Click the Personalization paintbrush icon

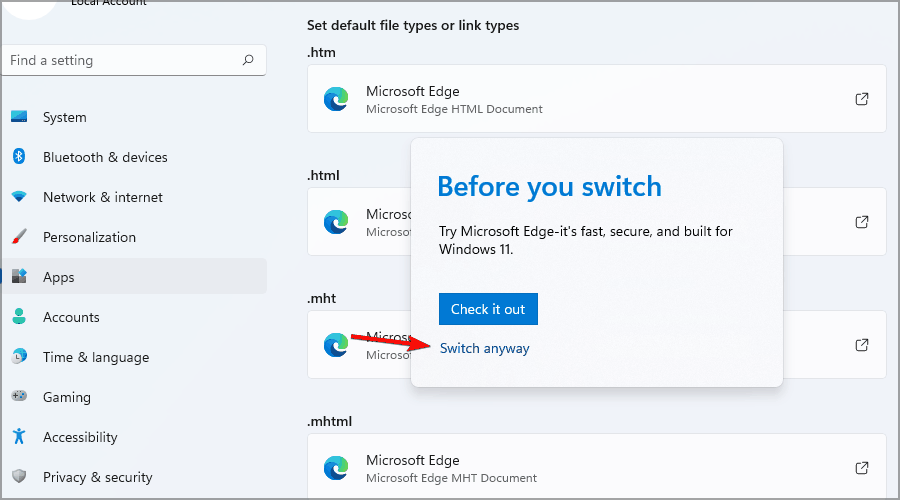19,237
